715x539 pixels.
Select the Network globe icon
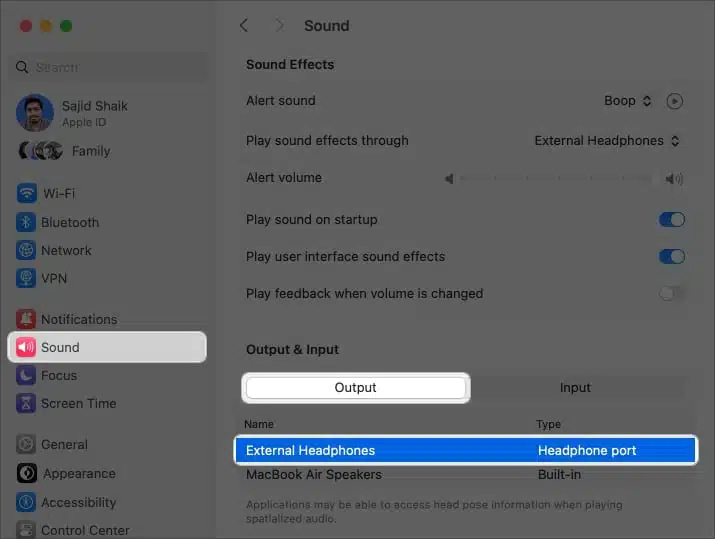26,250
